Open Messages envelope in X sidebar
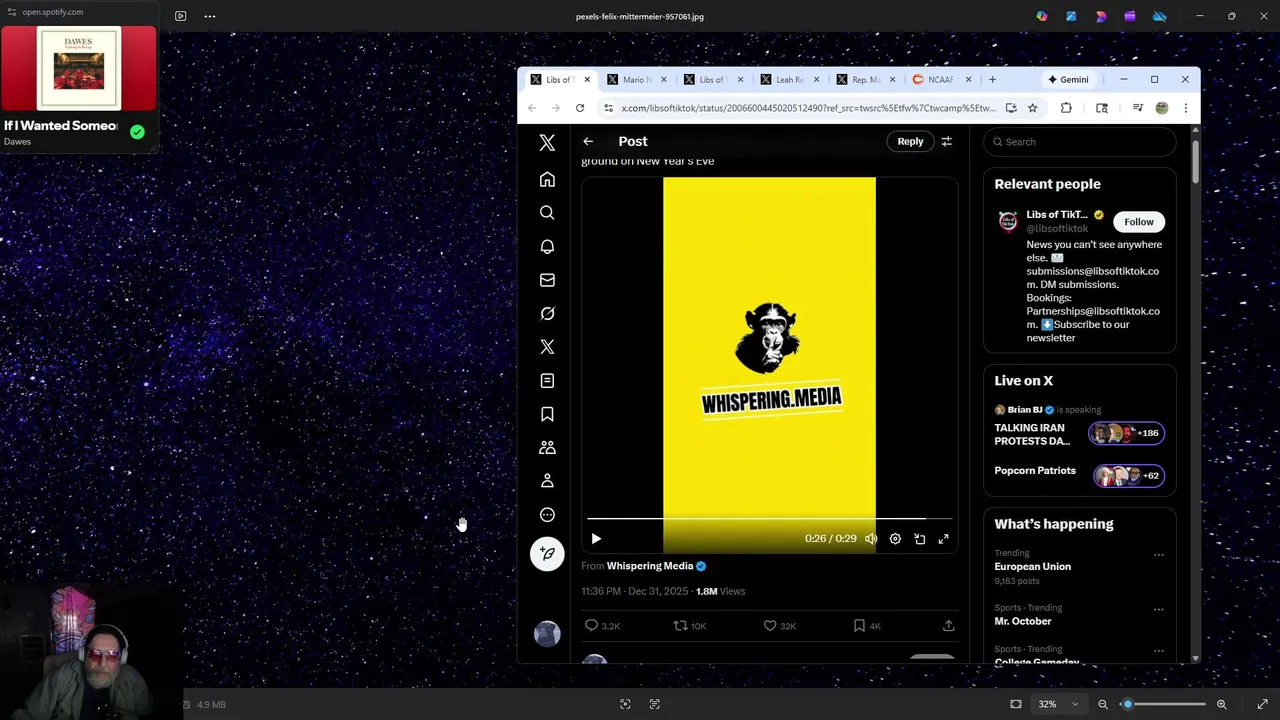The height and width of the screenshot is (720, 1280). (547, 280)
